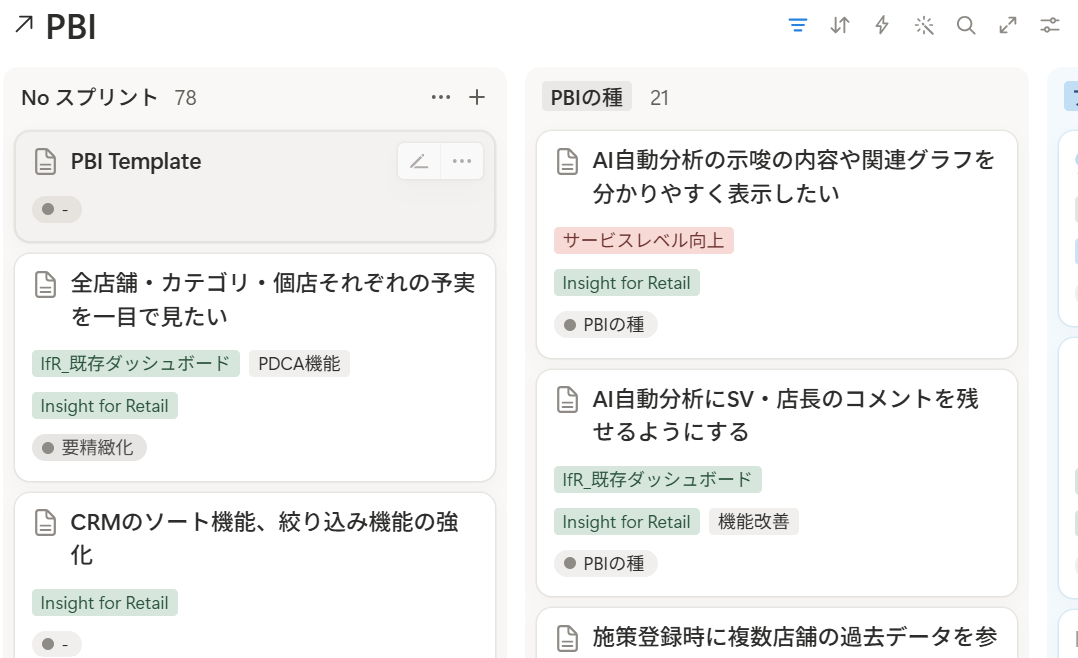
Task: Click the サービスレベル向上 tag
Action: pos(644,241)
